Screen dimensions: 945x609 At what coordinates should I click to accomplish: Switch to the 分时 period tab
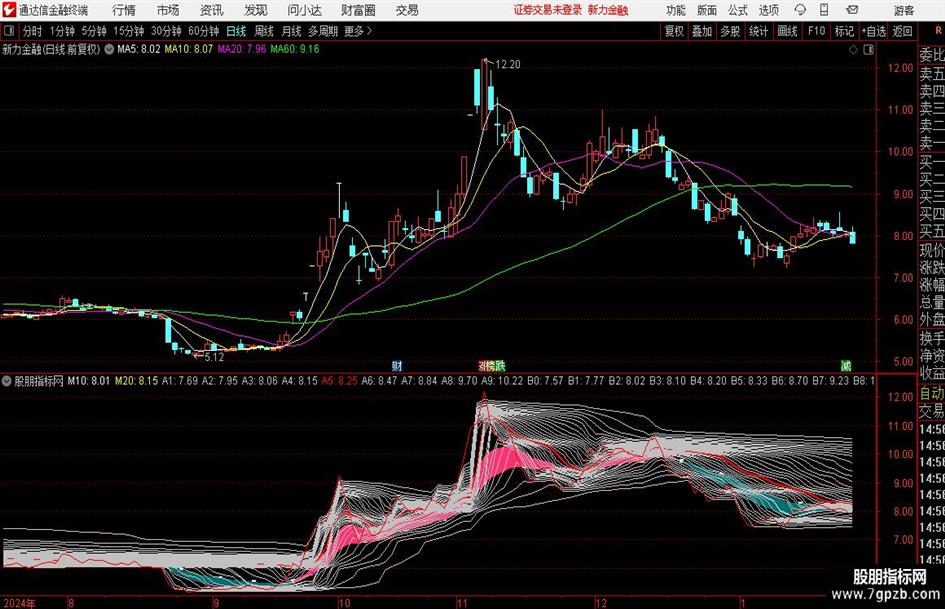(x=32, y=31)
